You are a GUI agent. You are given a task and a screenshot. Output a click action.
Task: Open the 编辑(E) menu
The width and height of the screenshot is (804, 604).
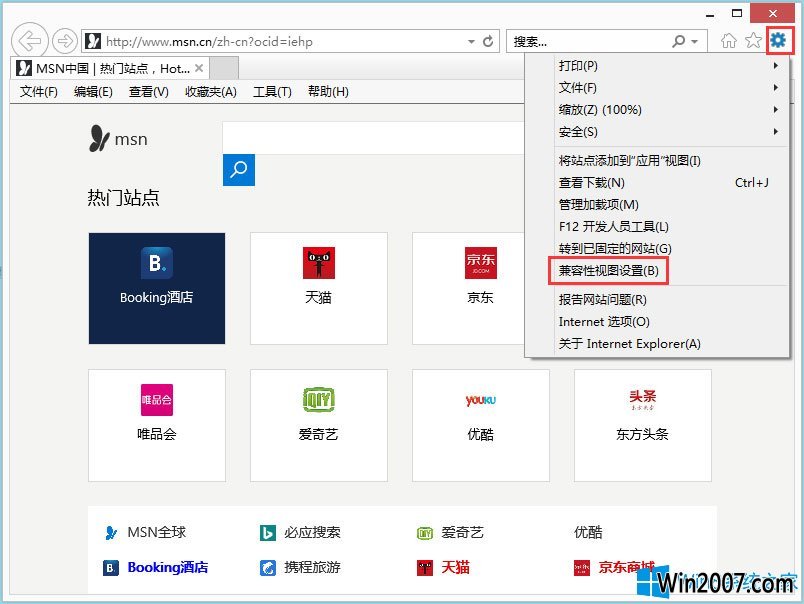pyautogui.click(x=93, y=92)
